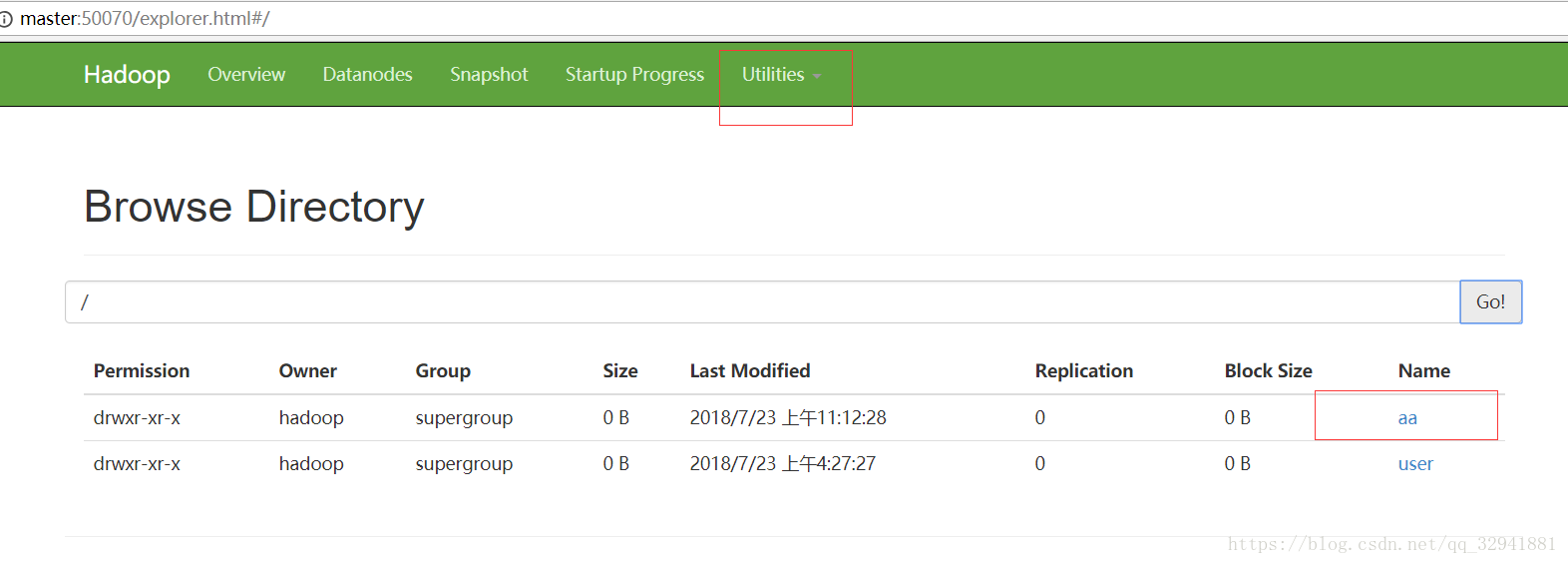Select the permission cell in the user row
This screenshot has height=564, width=1568.
point(137,464)
